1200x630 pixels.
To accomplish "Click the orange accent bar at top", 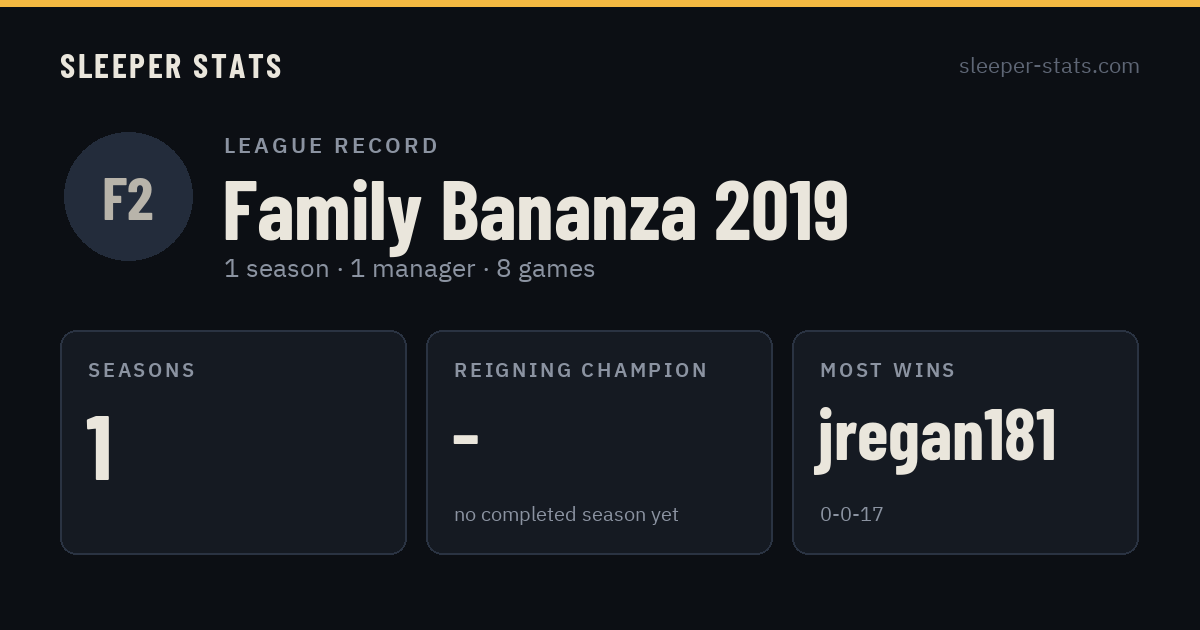I will [600, 3].
